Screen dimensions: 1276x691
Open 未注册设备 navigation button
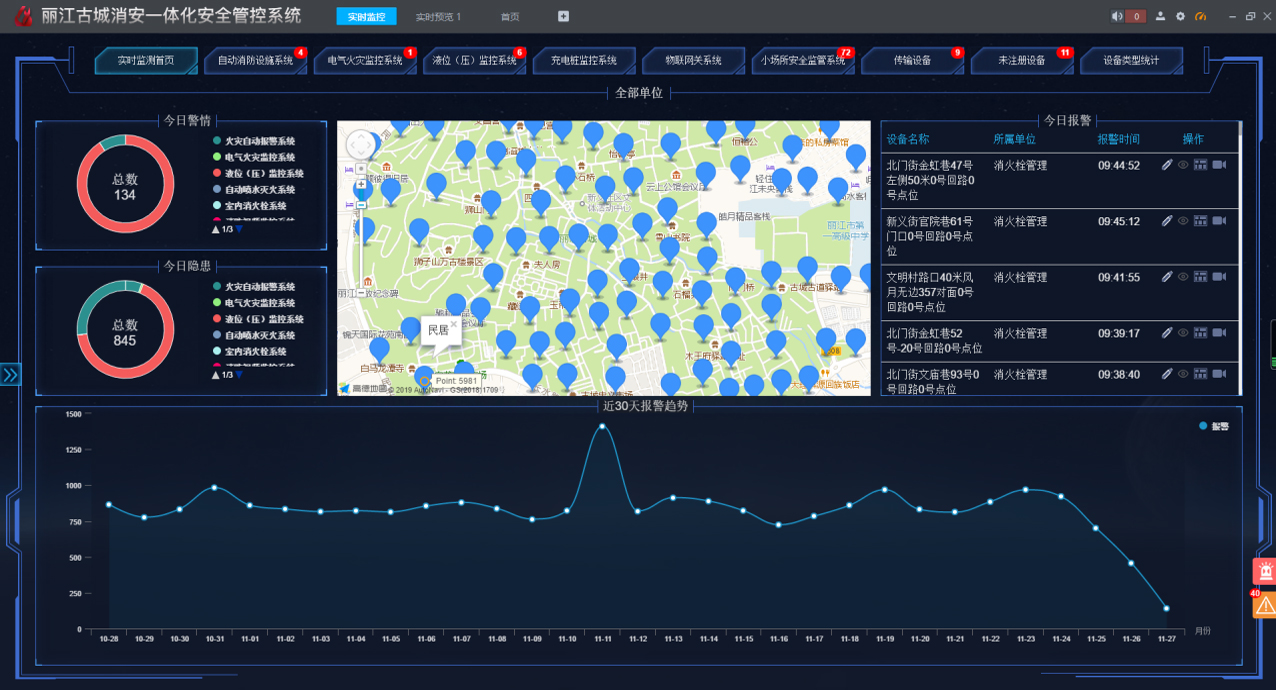click(x=1022, y=61)
